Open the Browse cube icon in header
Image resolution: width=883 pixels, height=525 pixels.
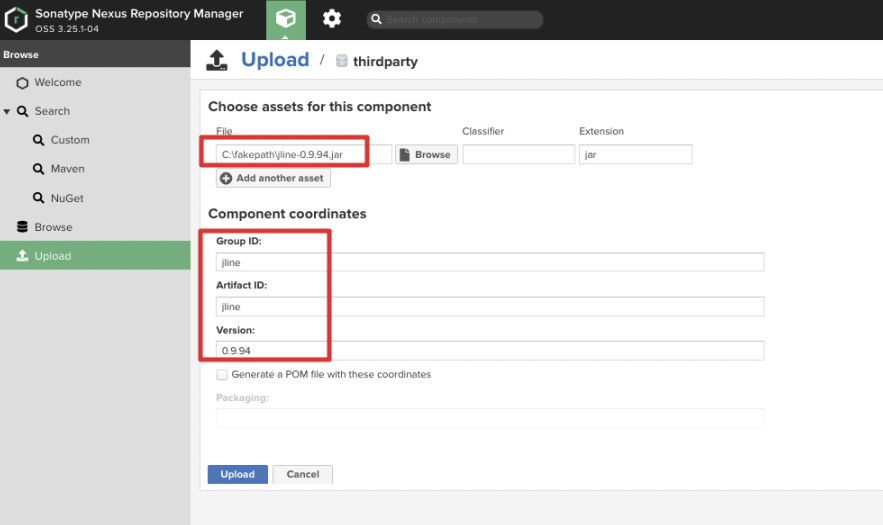click(286, 19)
